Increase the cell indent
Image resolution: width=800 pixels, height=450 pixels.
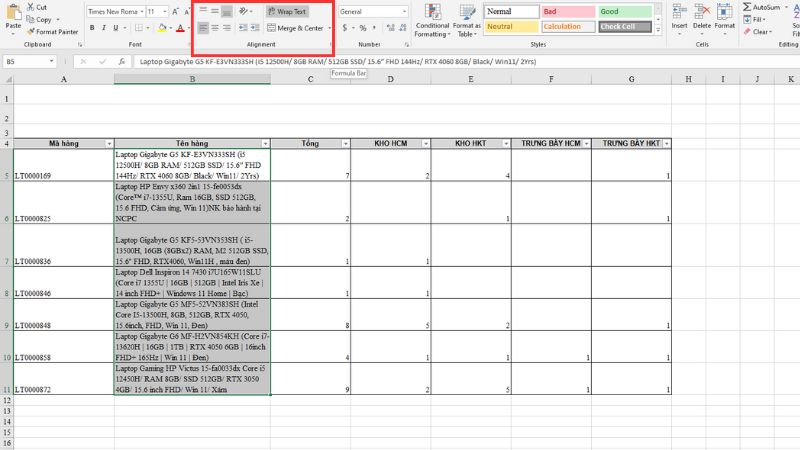click(x=255, y=28)
